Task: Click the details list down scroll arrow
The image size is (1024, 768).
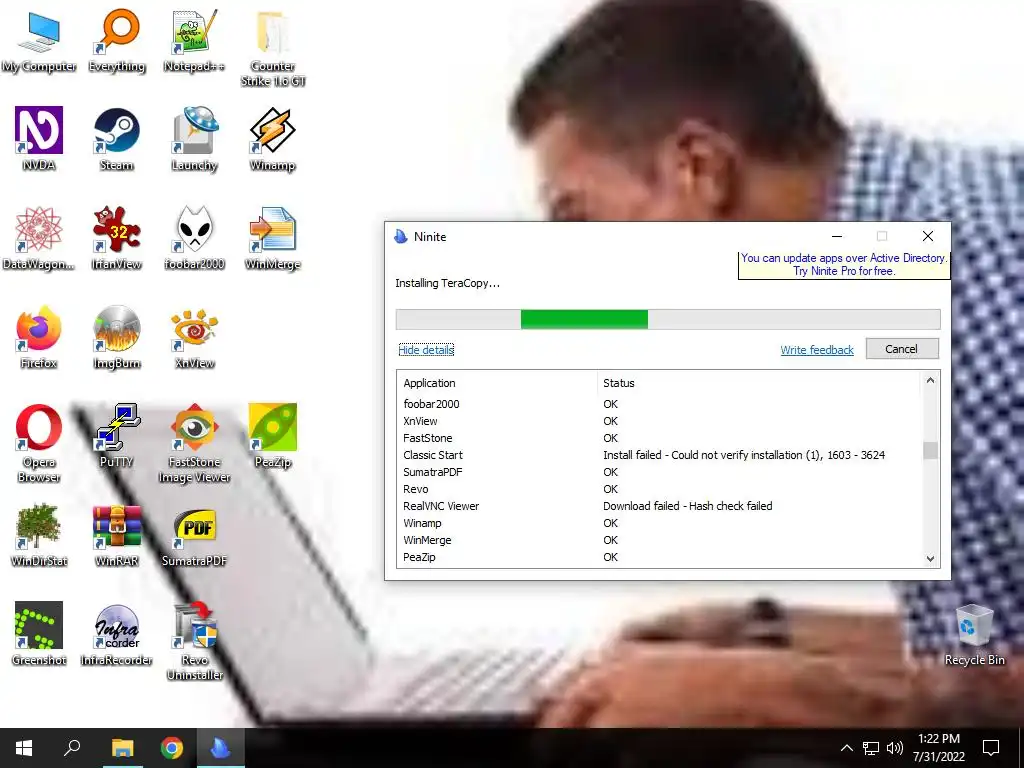Action: [930, 558]
